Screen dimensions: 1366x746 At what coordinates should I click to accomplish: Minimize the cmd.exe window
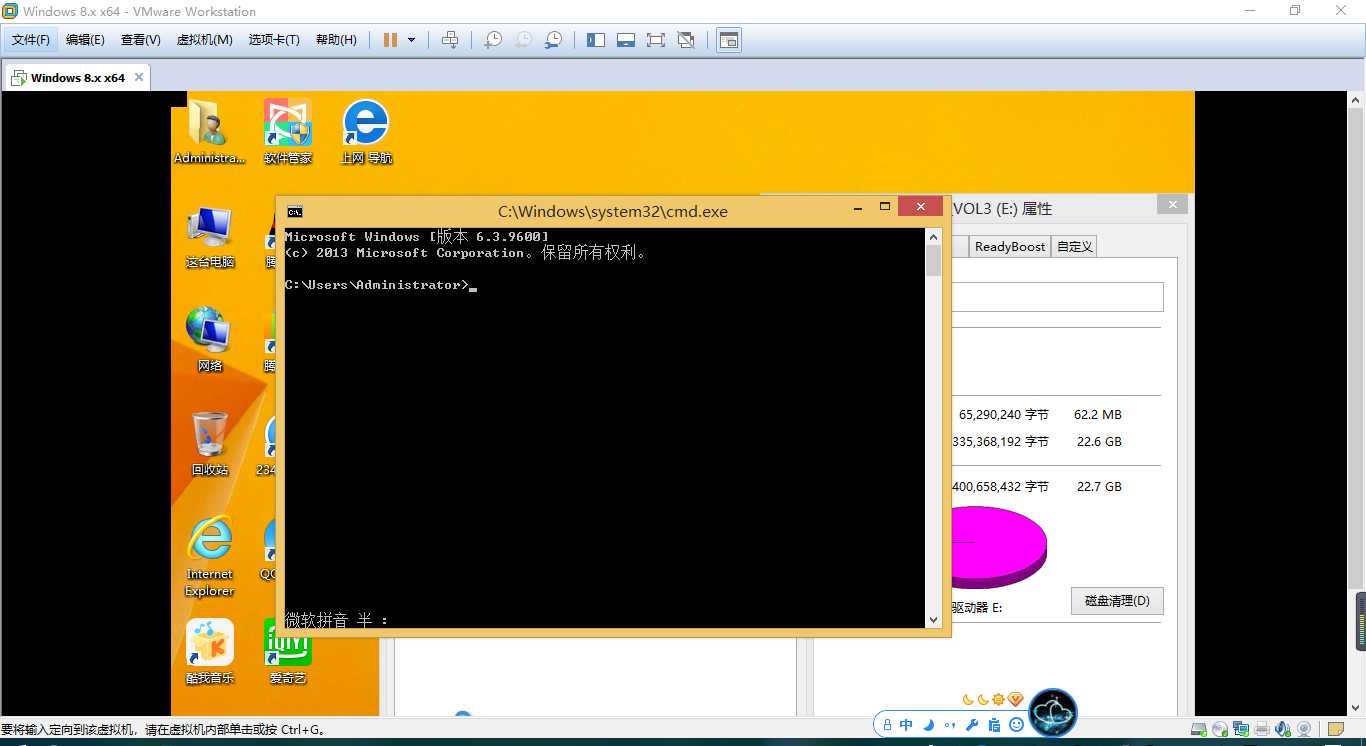coord(858,208)
